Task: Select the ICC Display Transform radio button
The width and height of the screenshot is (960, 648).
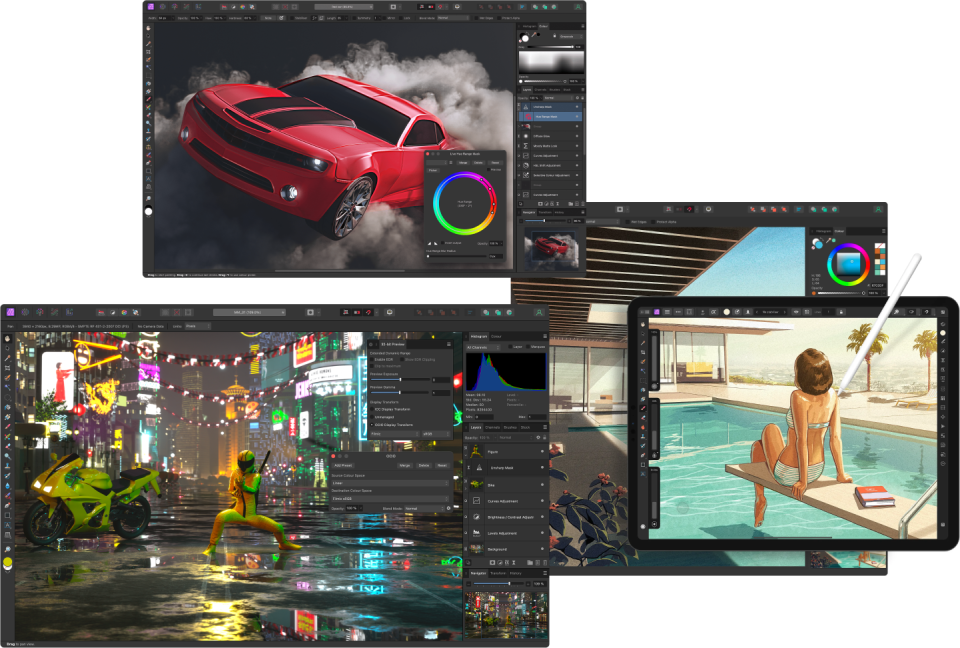Action: 372,411
